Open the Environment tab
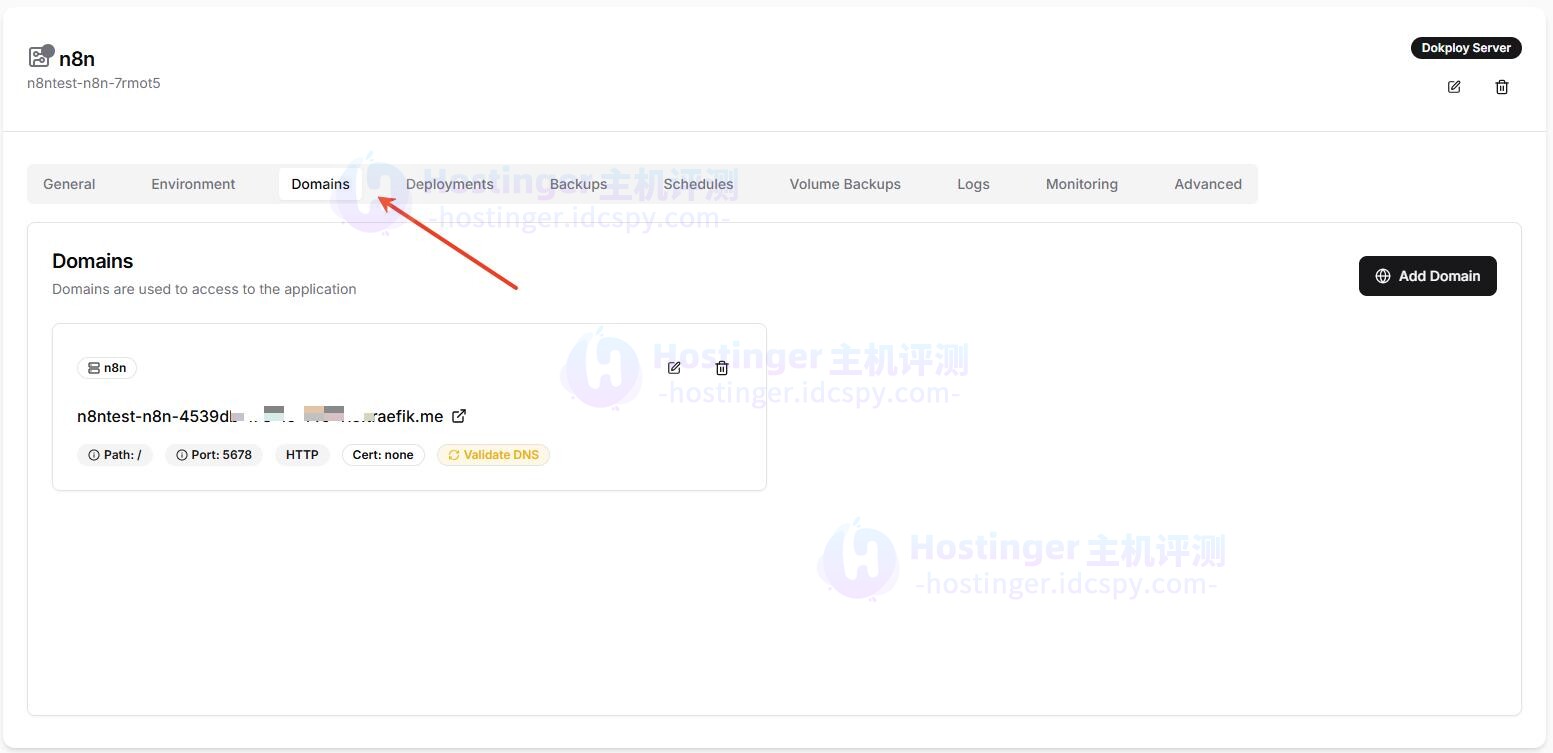The width and height of the screenshot is (1553, 753). coord(193,184)
